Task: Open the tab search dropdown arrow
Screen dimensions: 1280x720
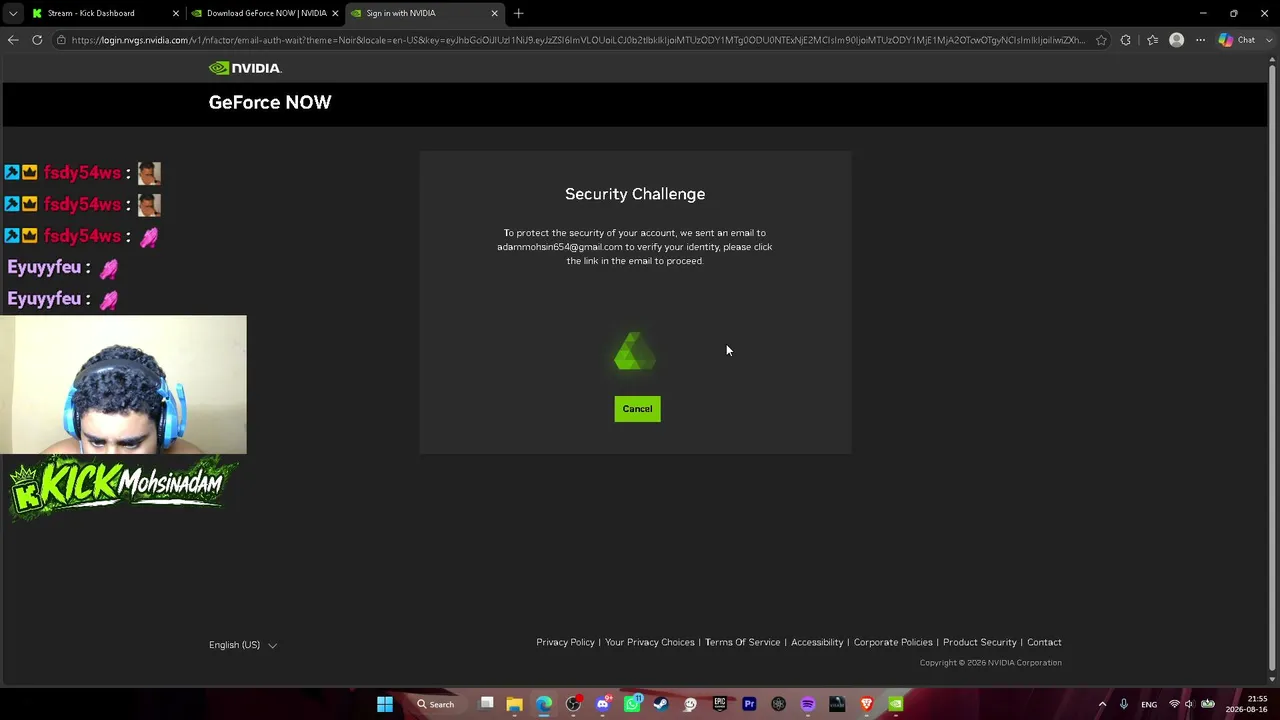Action: 12,13
